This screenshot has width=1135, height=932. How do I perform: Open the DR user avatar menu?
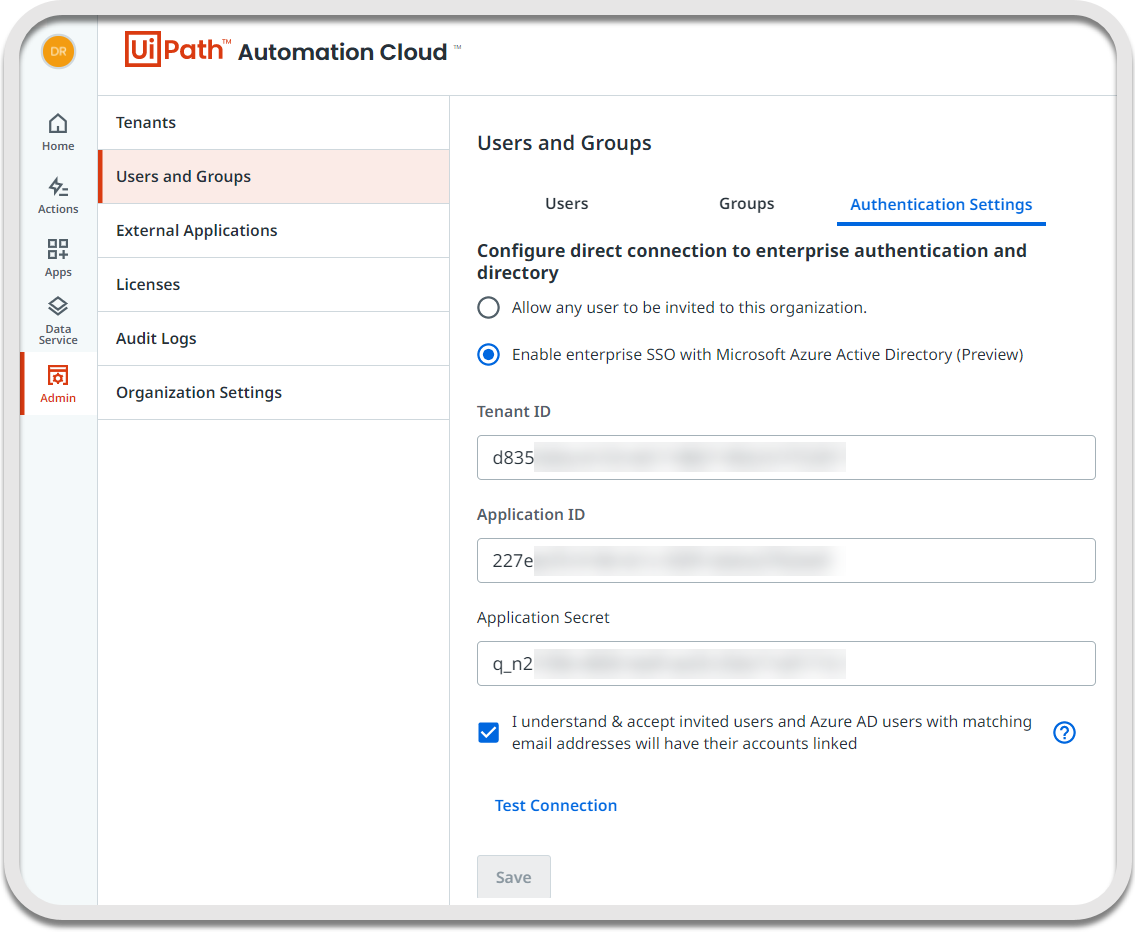[x=59, y=51]
